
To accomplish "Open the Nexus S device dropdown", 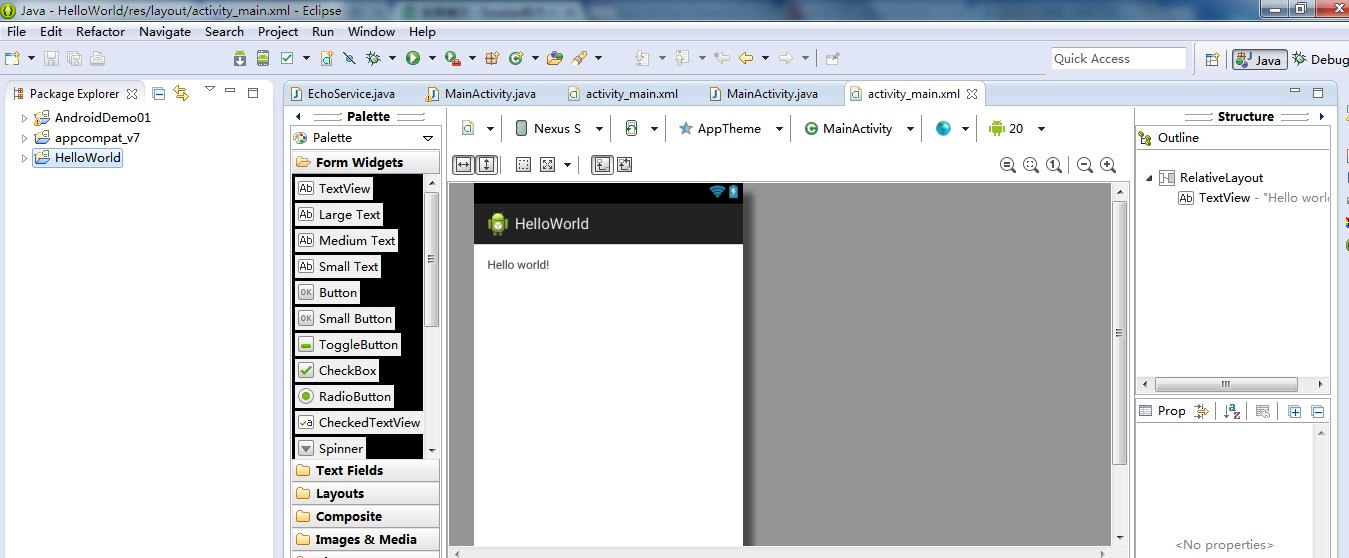I will coord(559,128).
